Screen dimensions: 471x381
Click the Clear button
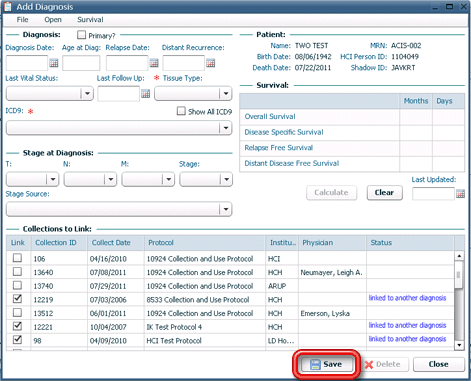(384, 193)
